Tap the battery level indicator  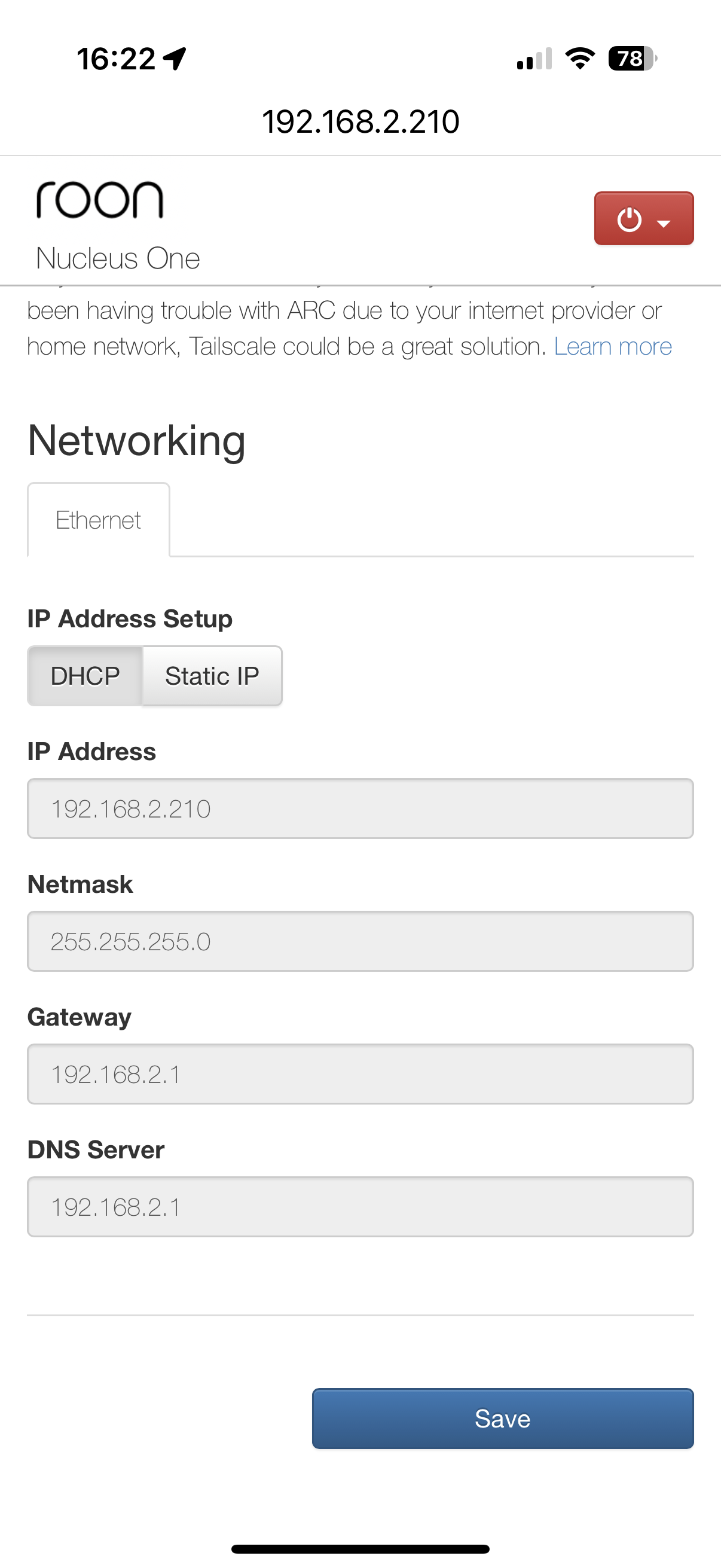click(x=631, y=59)
